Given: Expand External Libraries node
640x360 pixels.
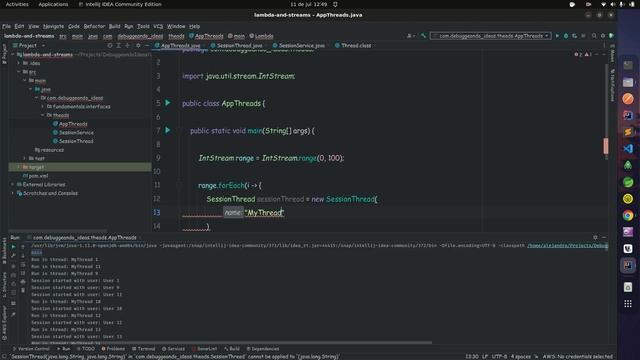Looking at the screenshot, I should click(x=13, y=184).
